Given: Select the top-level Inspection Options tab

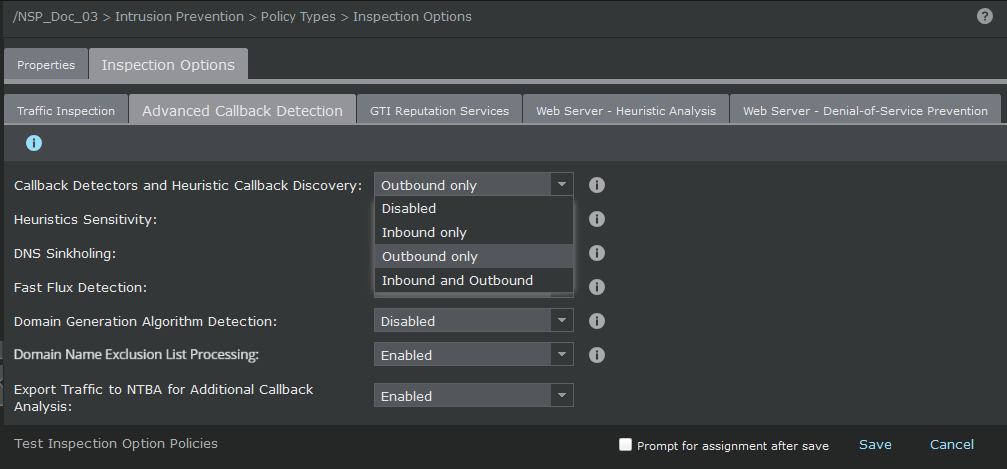Looking at the screenshot, I should click(168, 65).
